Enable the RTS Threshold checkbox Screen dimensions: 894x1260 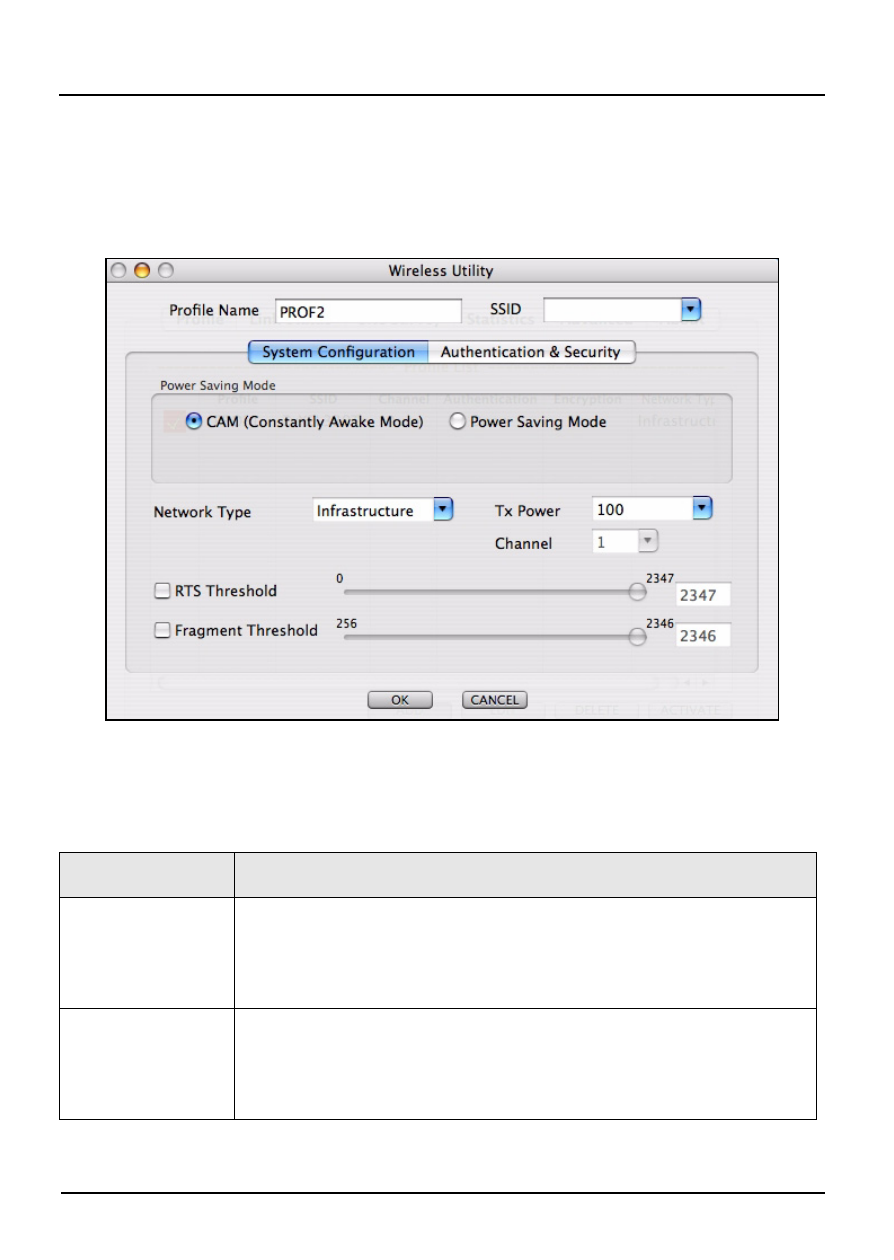tap(162, 591)
